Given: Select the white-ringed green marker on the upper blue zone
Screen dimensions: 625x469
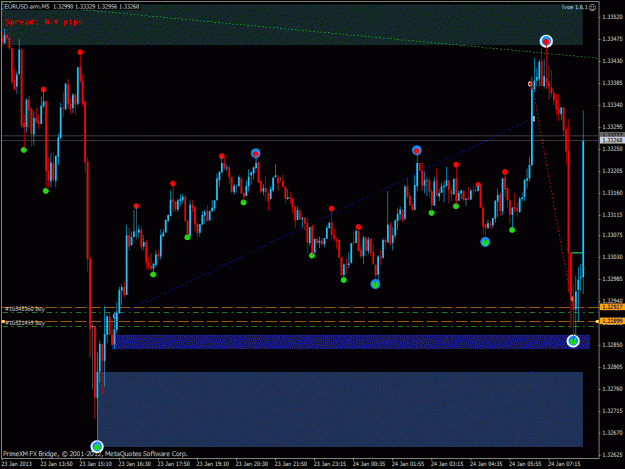Looking at the screenshot, I should (x=573, y=341).
